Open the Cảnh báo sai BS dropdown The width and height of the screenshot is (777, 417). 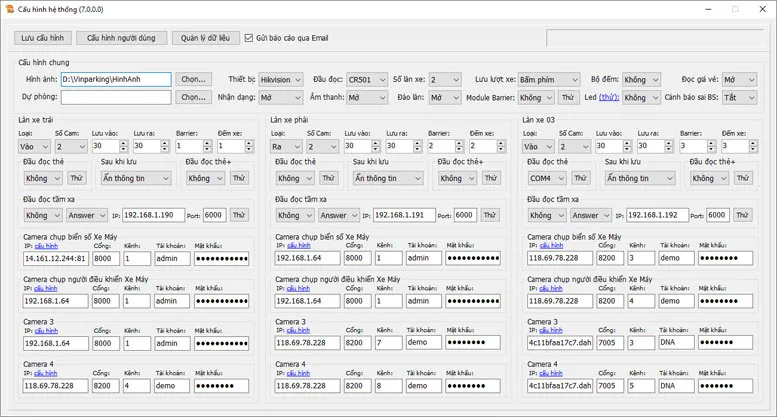click(x=740, y=97)
